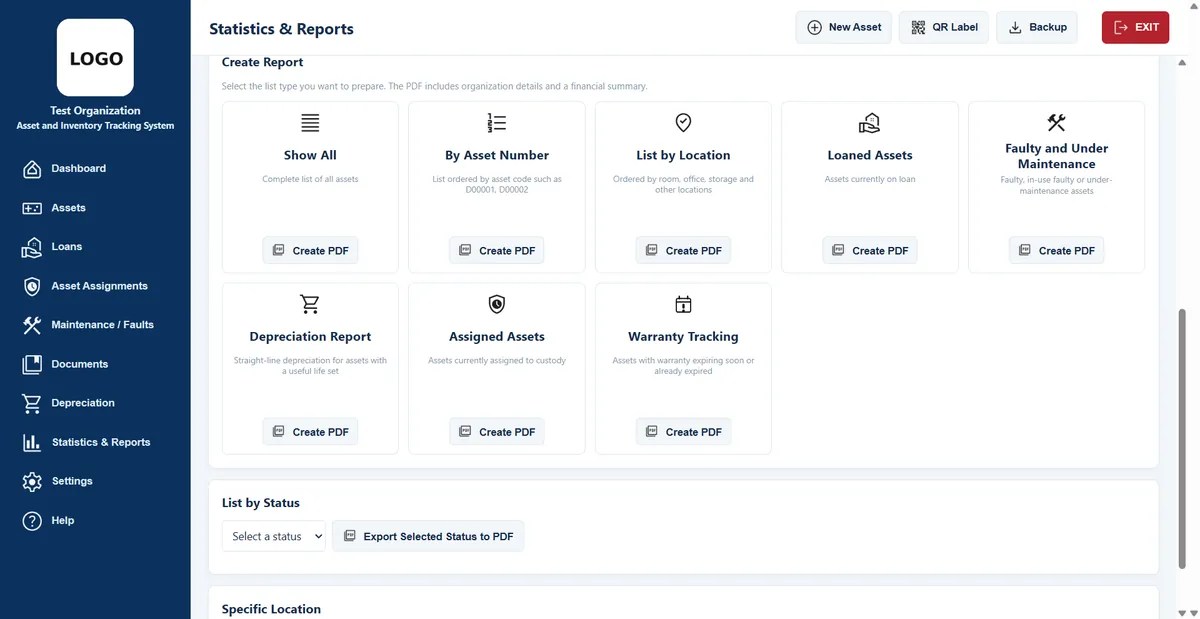Create PDF for Depreciation Report
The height and width of the screenshot is (619, 1200).
tap(310, 431)
